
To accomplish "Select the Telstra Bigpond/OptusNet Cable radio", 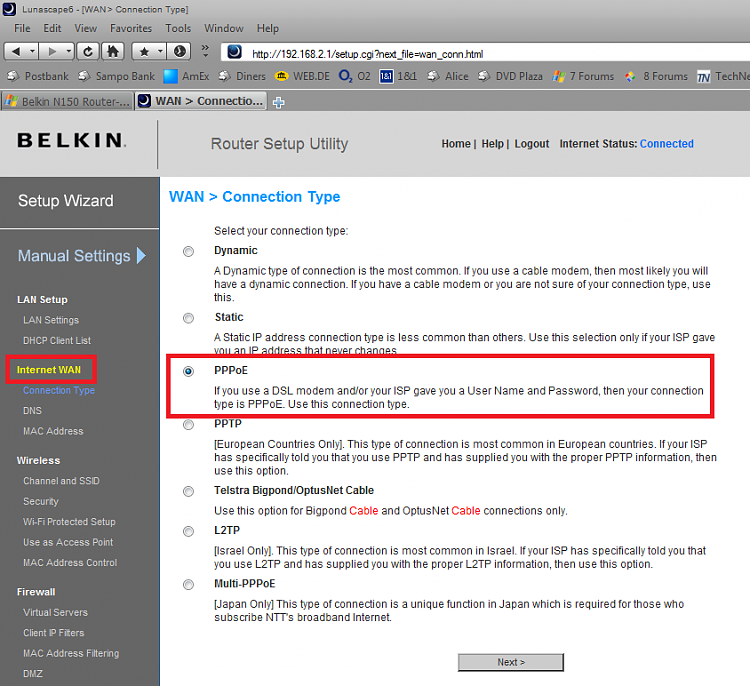I will 188,491.
